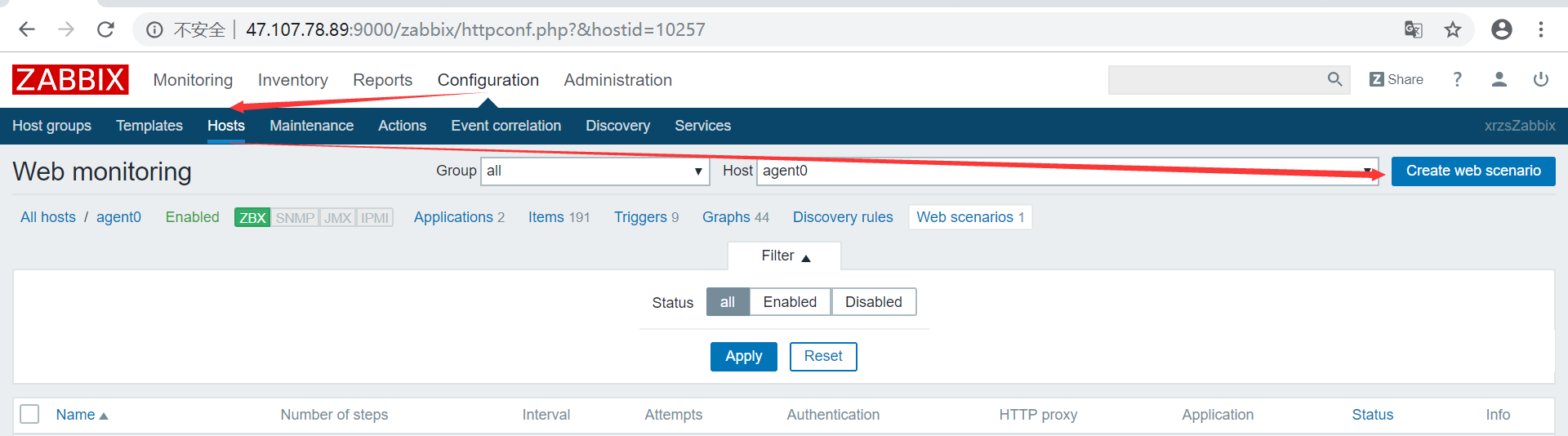The height and width of the screenshot is (436, 1568).
Task: Click the ZABBIX logo
Action: 70,79
